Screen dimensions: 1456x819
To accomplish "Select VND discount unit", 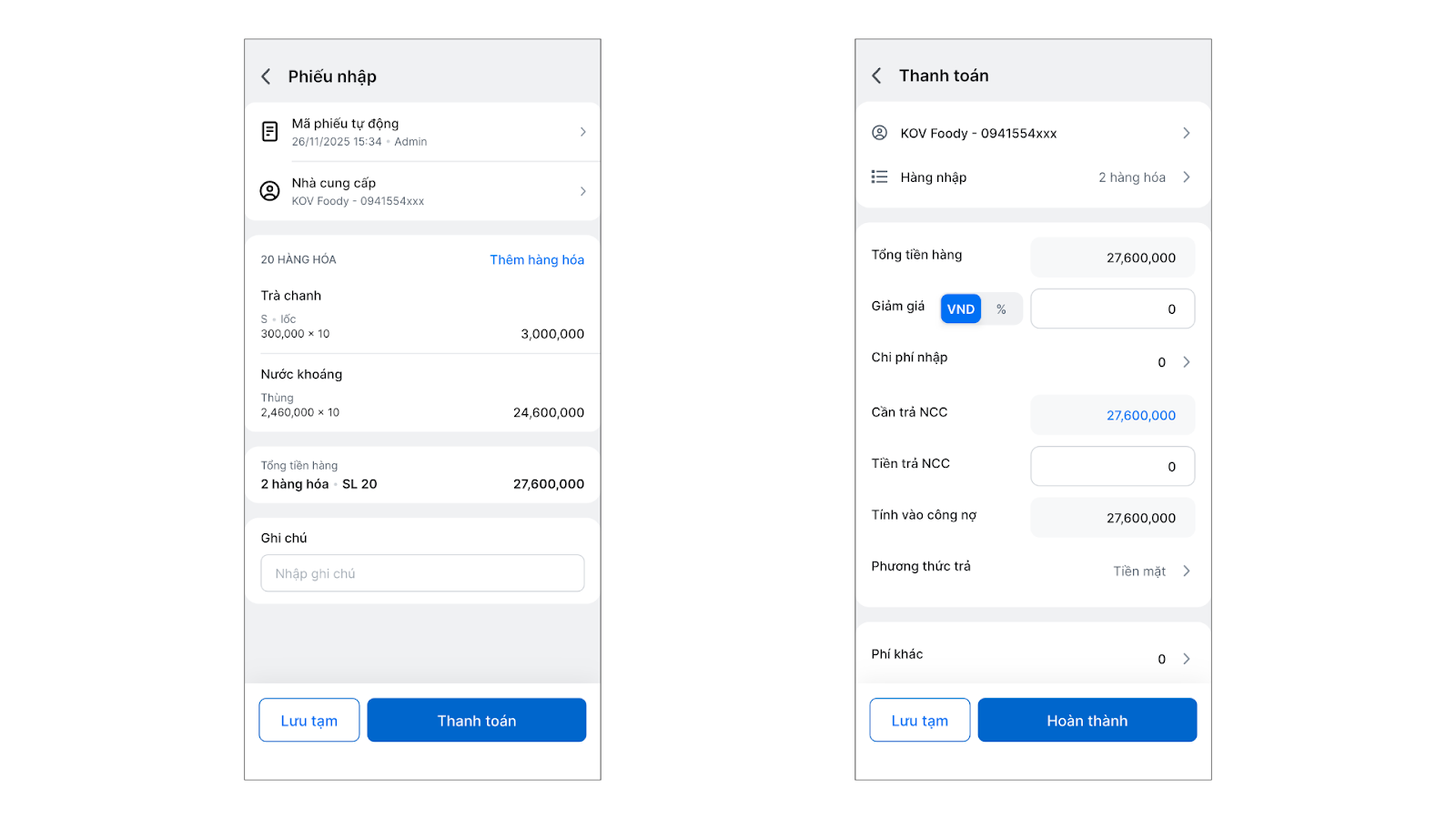I will point(960,309).
